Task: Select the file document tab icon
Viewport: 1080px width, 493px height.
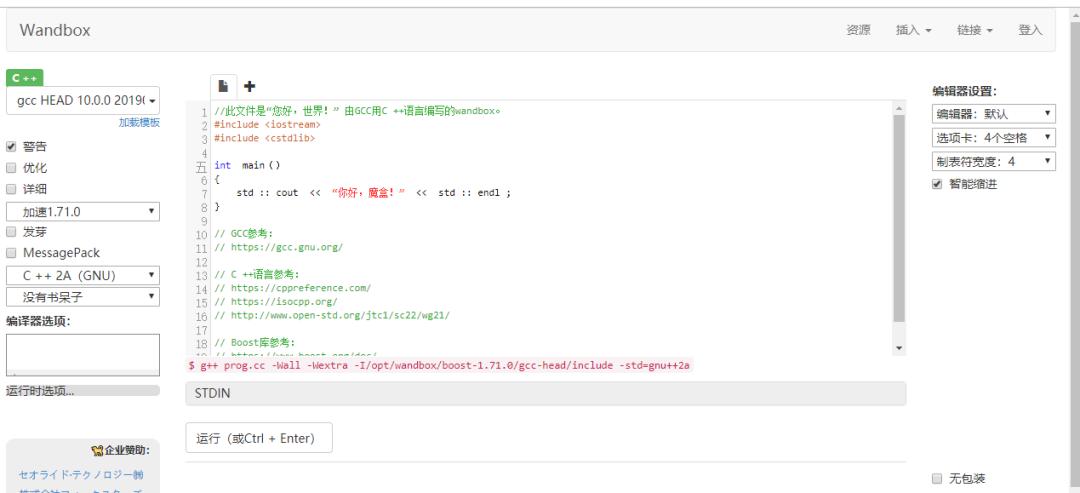Action: (x=223, y=86)
